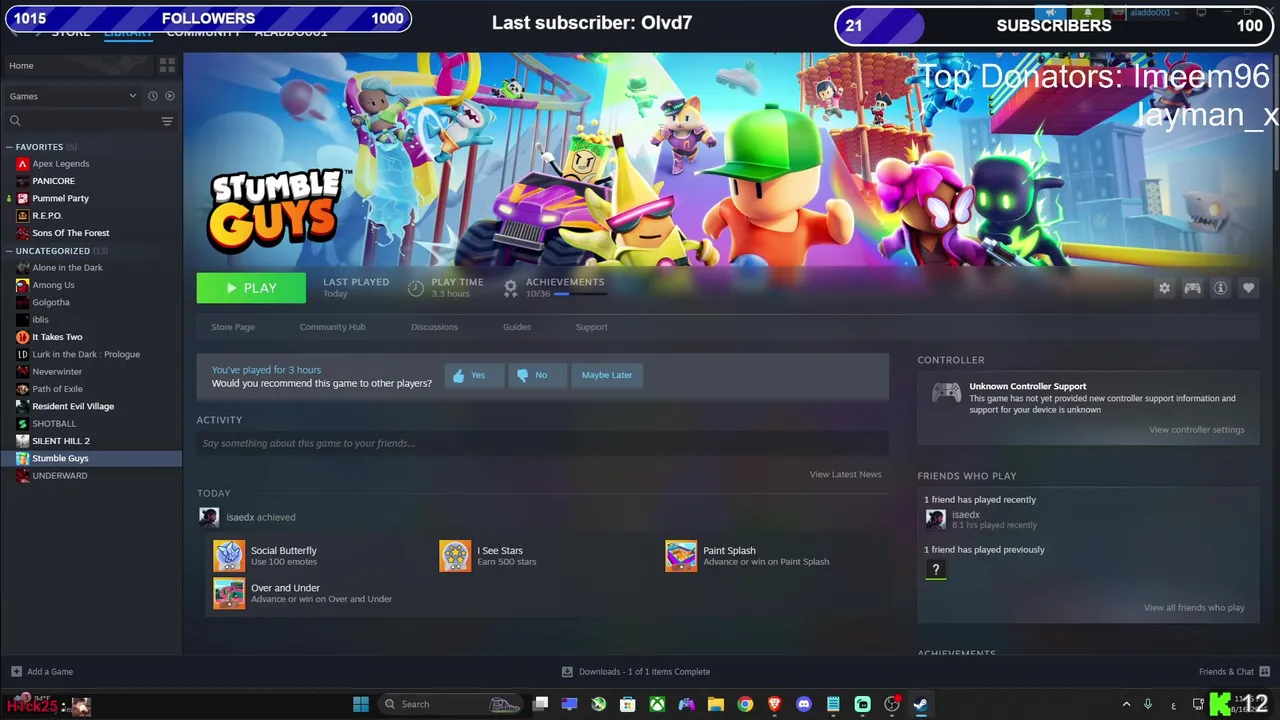
Task: Click the library search magnifier icon
Action: 15,121
